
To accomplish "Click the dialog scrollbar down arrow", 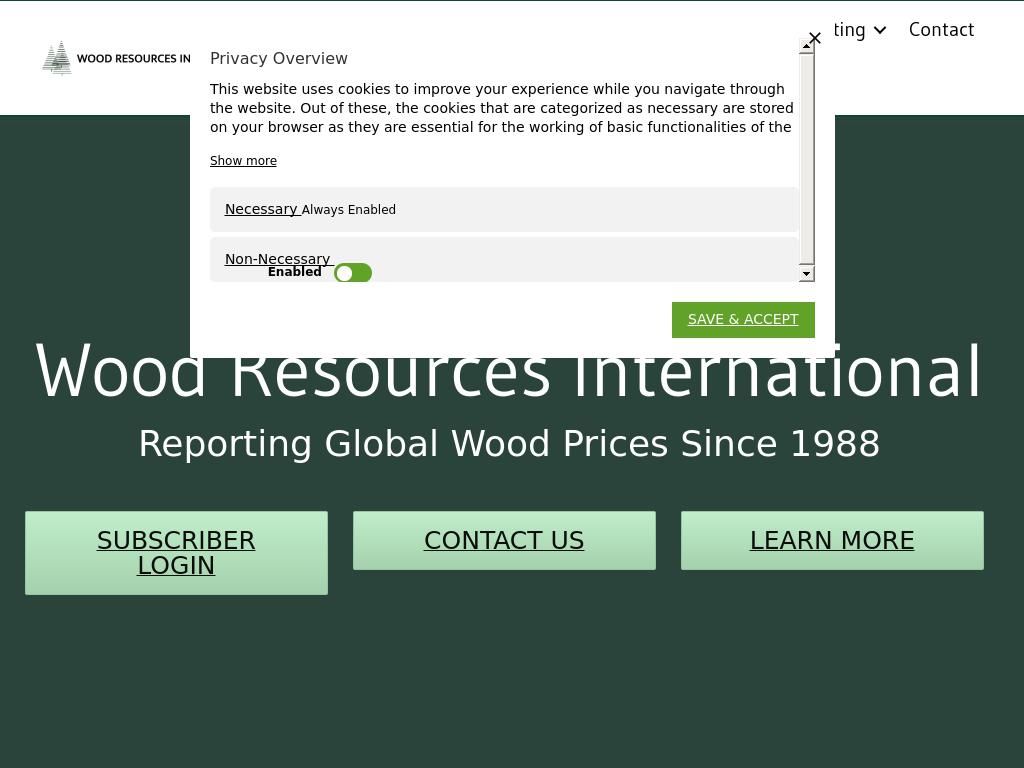I will click(x=807, y=274).
